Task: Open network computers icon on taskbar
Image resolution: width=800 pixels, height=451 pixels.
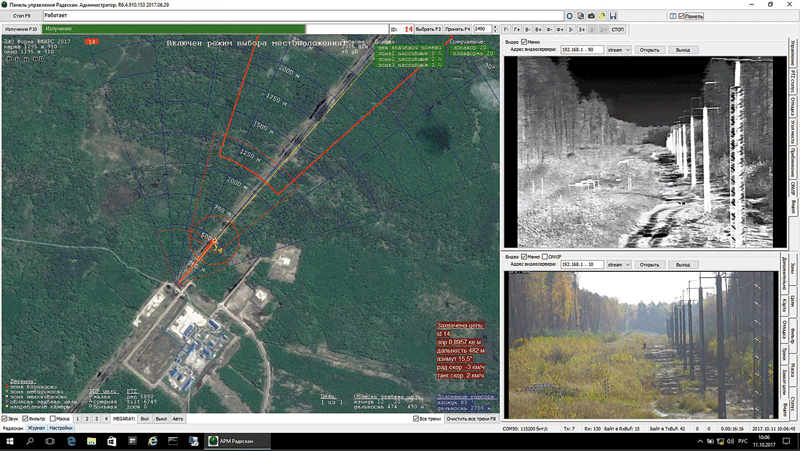Action: click(193, 441)
